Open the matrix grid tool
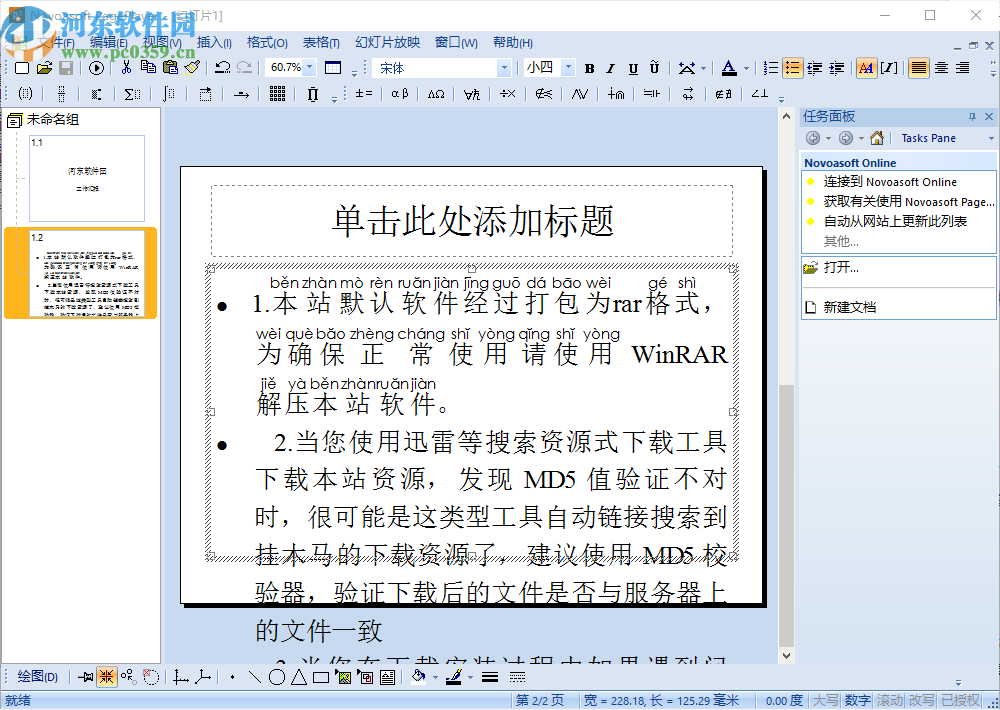 tap(277, 94)
